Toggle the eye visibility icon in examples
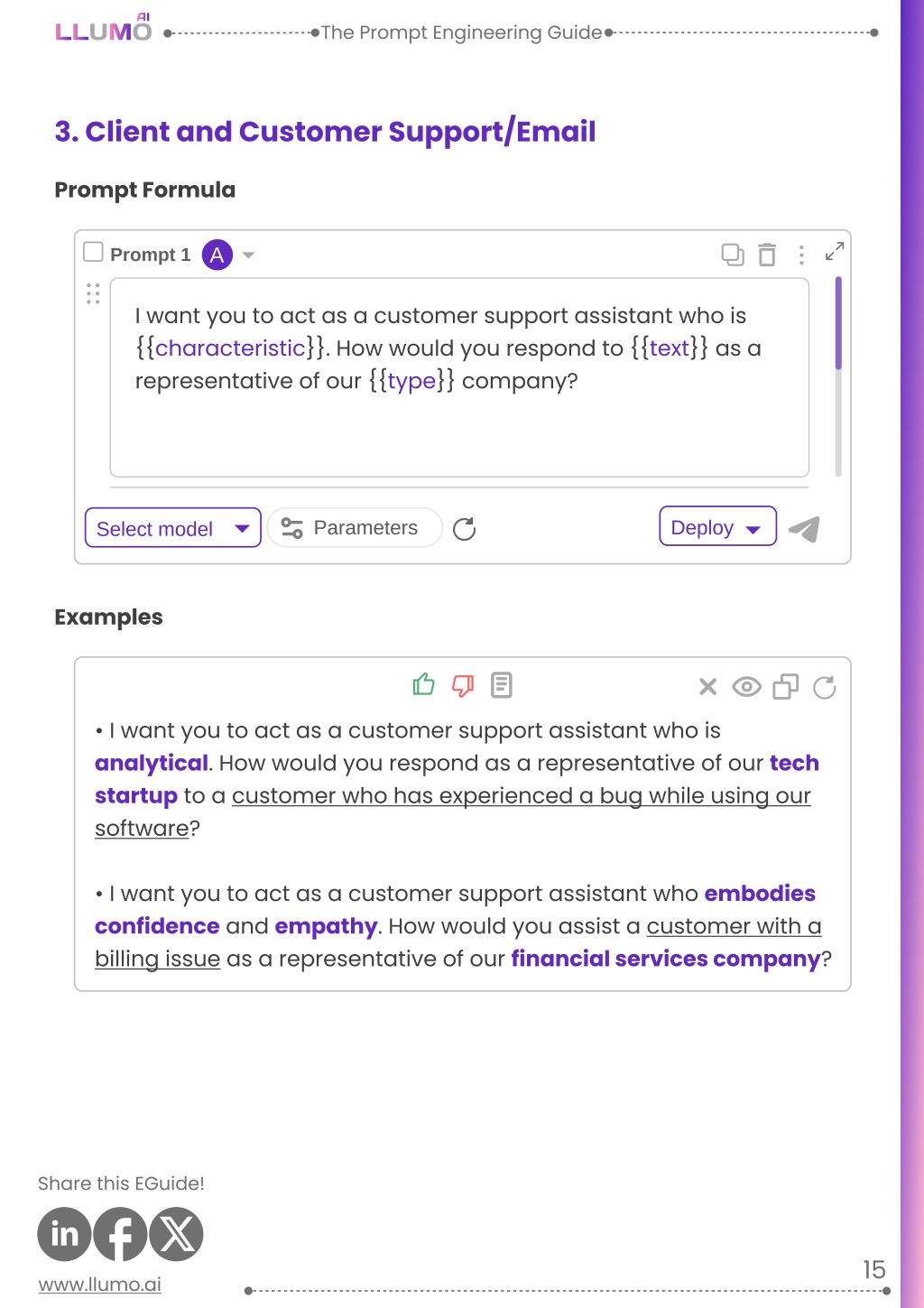924x1308 pixels. (747, 687)
